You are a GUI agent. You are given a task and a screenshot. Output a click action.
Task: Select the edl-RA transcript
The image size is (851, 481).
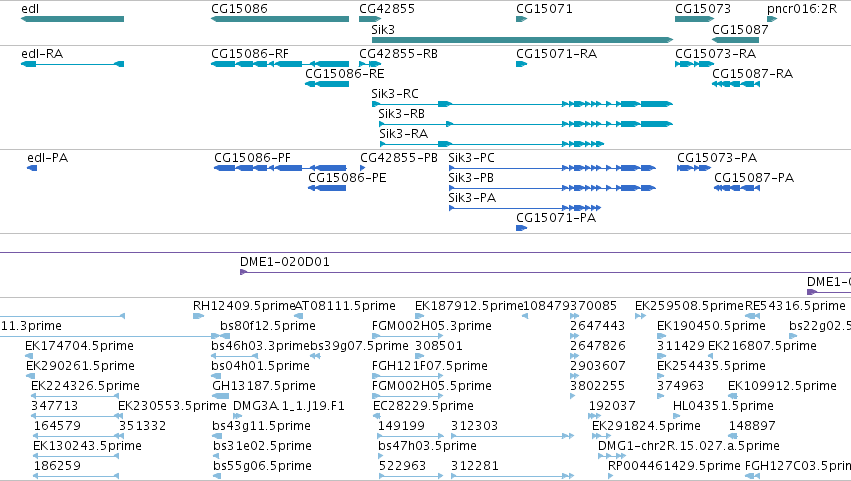(72, 64)
